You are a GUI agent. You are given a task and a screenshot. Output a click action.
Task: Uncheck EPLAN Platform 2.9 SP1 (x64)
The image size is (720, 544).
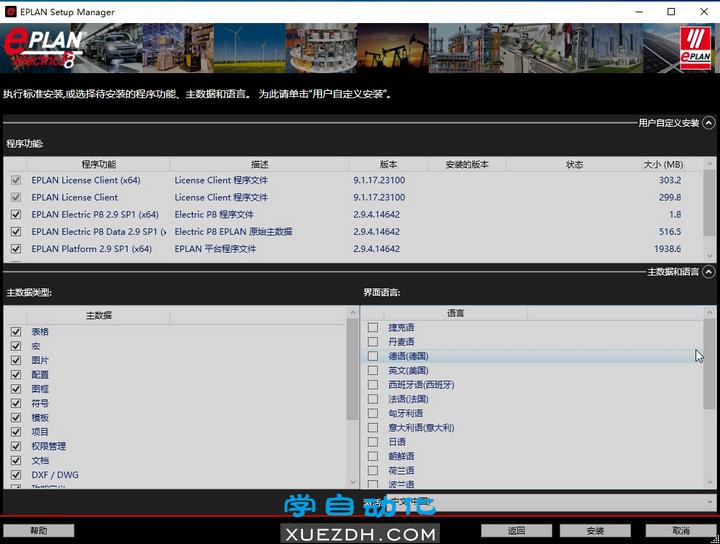[x=16, y=248]
